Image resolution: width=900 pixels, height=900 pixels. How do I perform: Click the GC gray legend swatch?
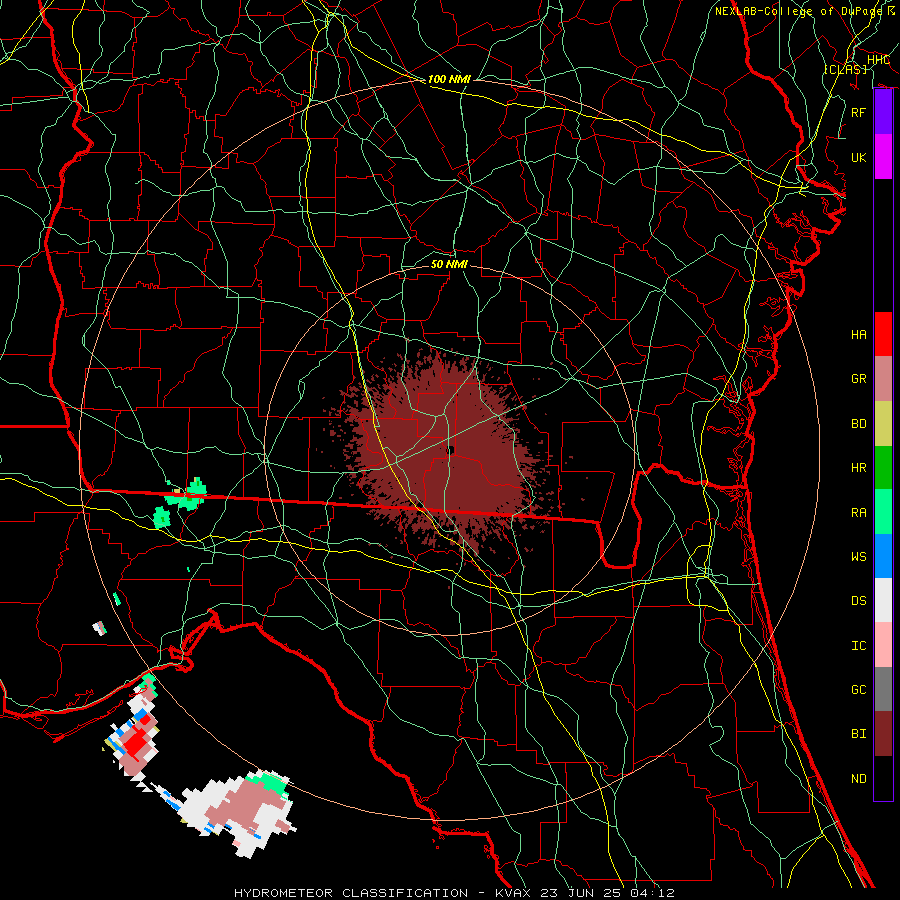coord(883,689)
